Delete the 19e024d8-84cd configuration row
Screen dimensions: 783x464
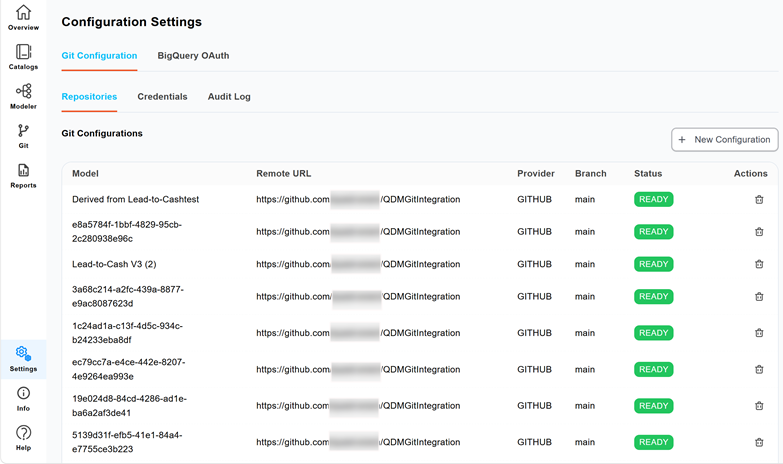(x=759, y=406)
